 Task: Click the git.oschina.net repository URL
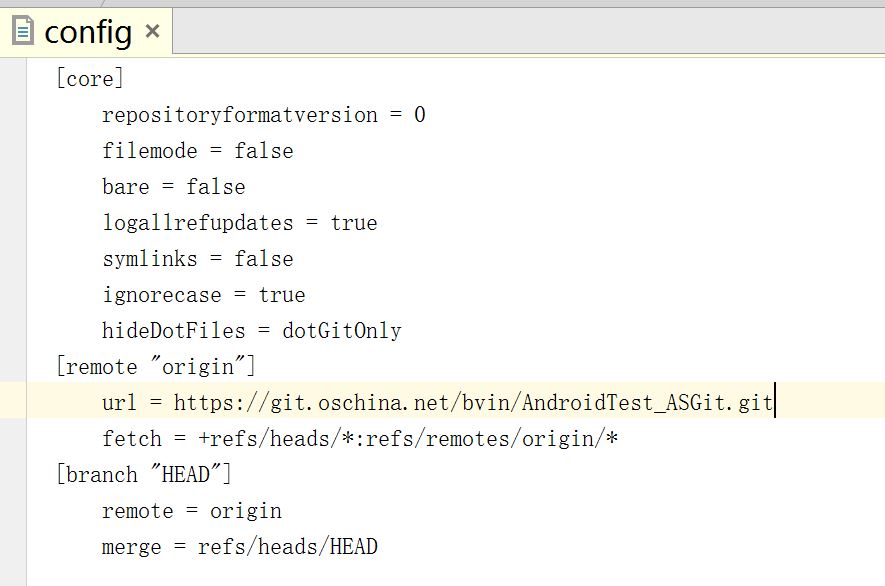click(x=473, y=403)
